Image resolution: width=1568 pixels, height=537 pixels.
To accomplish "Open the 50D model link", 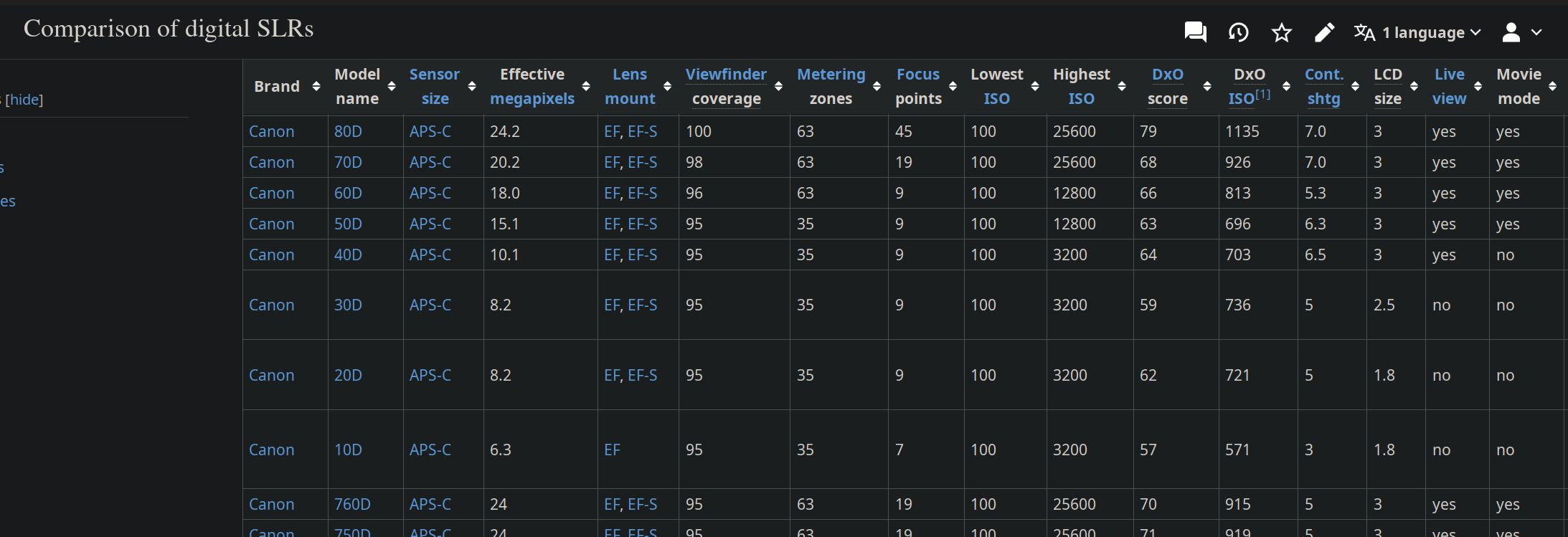I will click(x=348, y=224).
